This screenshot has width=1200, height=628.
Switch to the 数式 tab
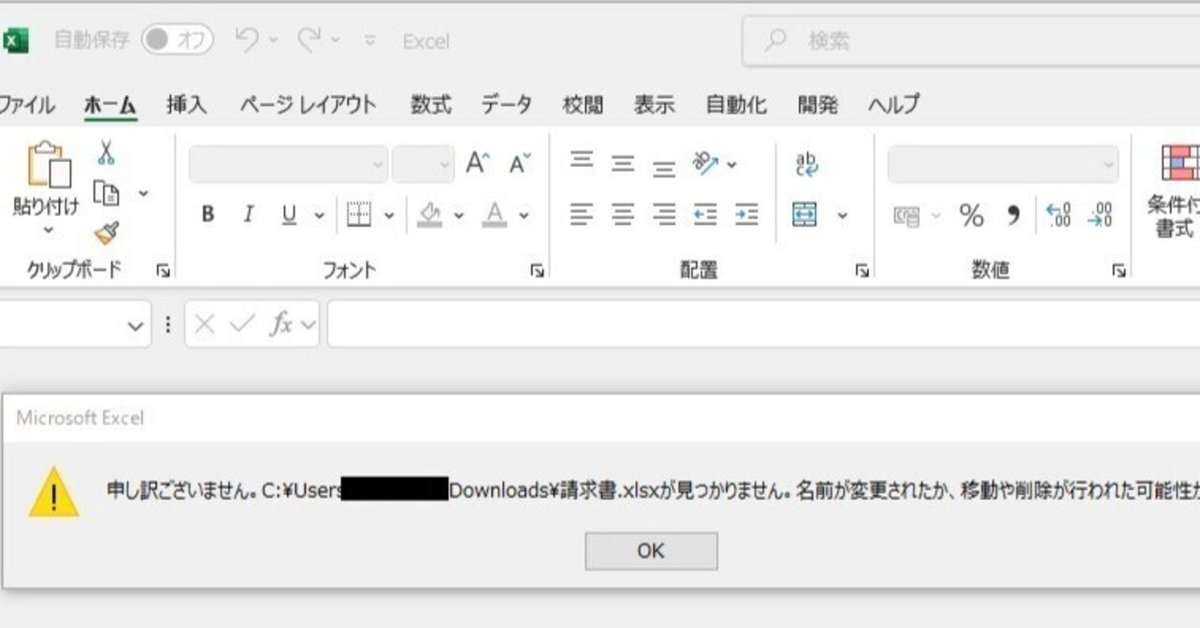431,104
